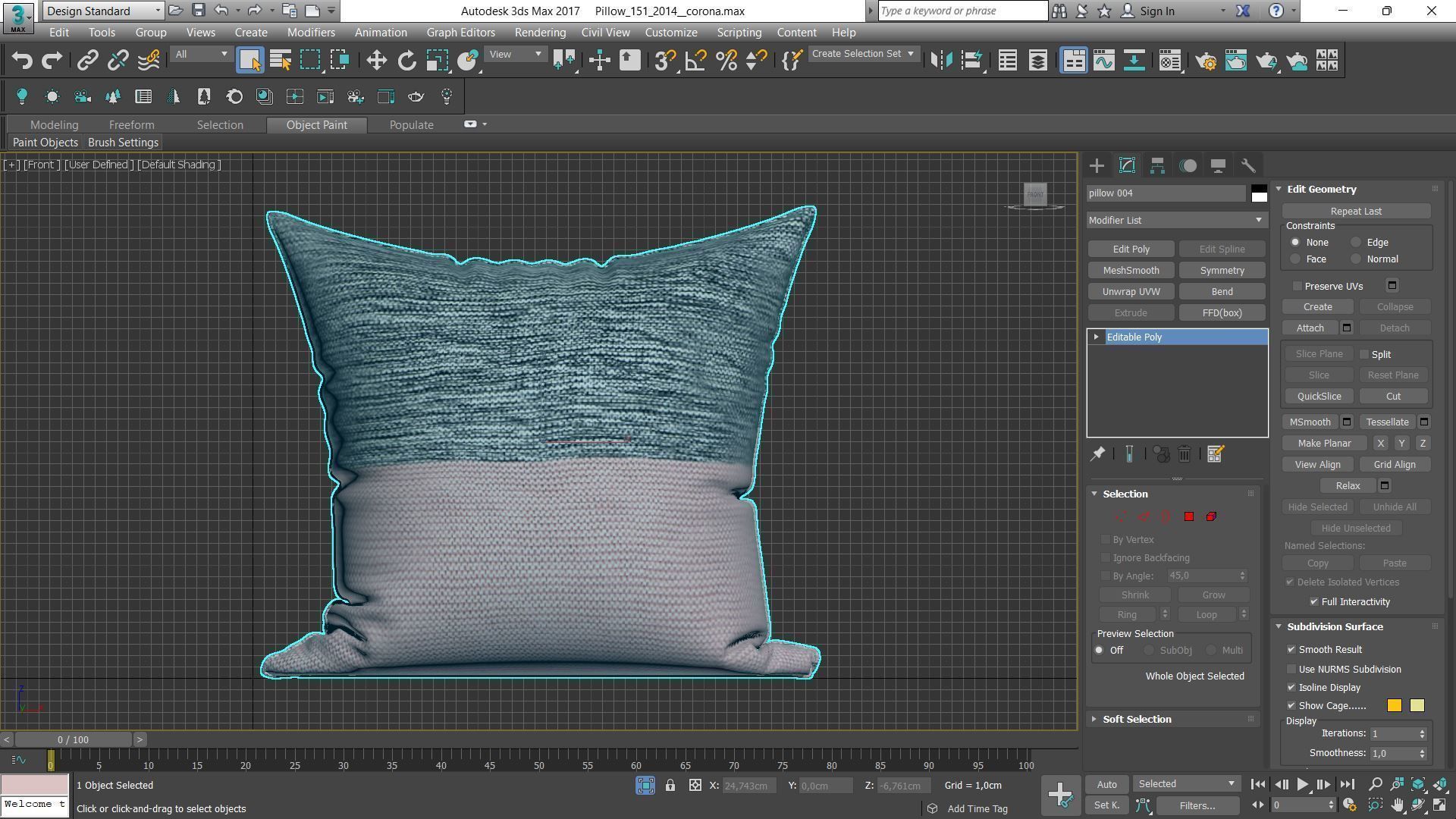1456x819 pixels.
Task: Click the Redo arrow in main toolbar
Action: (52, 61)
